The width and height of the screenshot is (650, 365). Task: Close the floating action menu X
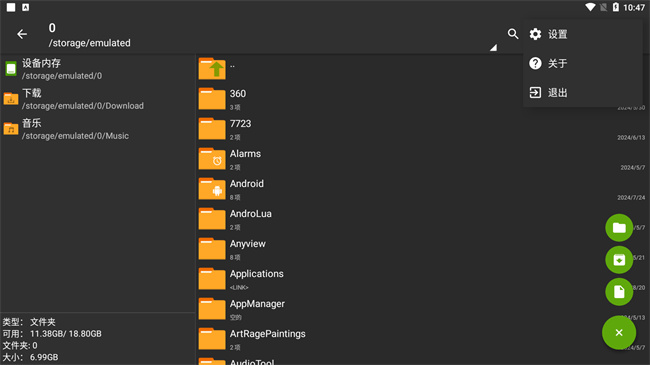pos(619,333)
